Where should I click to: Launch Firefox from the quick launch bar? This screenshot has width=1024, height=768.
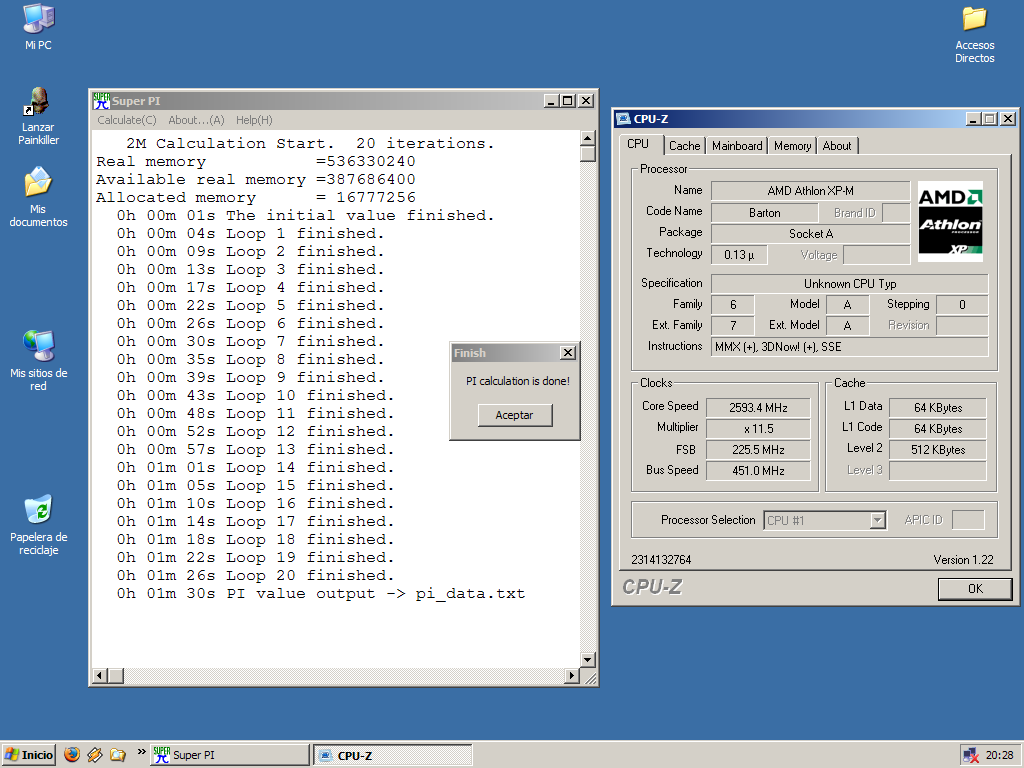[71, 755]
